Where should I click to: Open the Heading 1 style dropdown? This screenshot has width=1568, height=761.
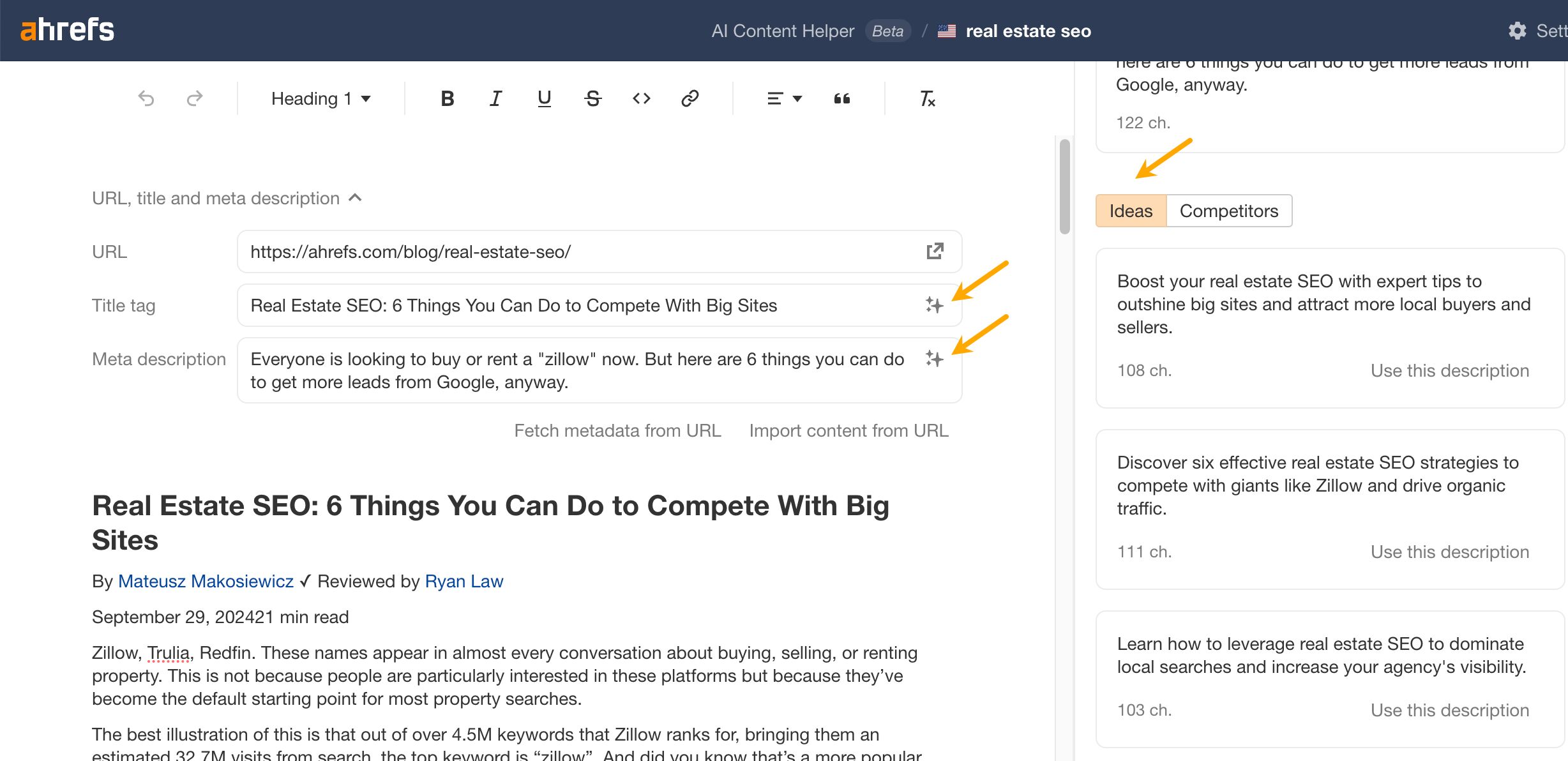tap(319, 98)
